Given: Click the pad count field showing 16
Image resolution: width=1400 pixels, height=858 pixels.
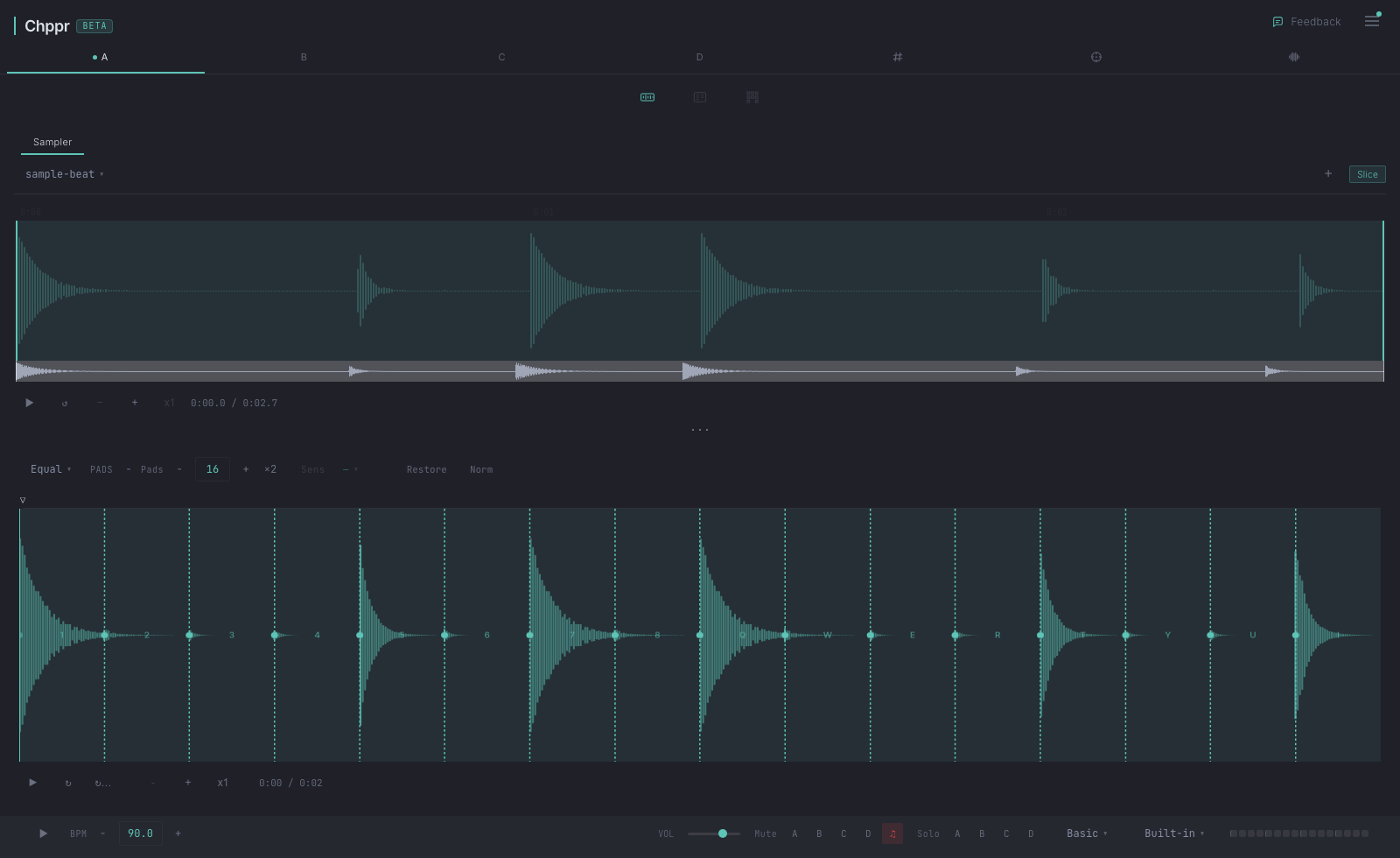Looking at the screenshot, I should [213, 469].
